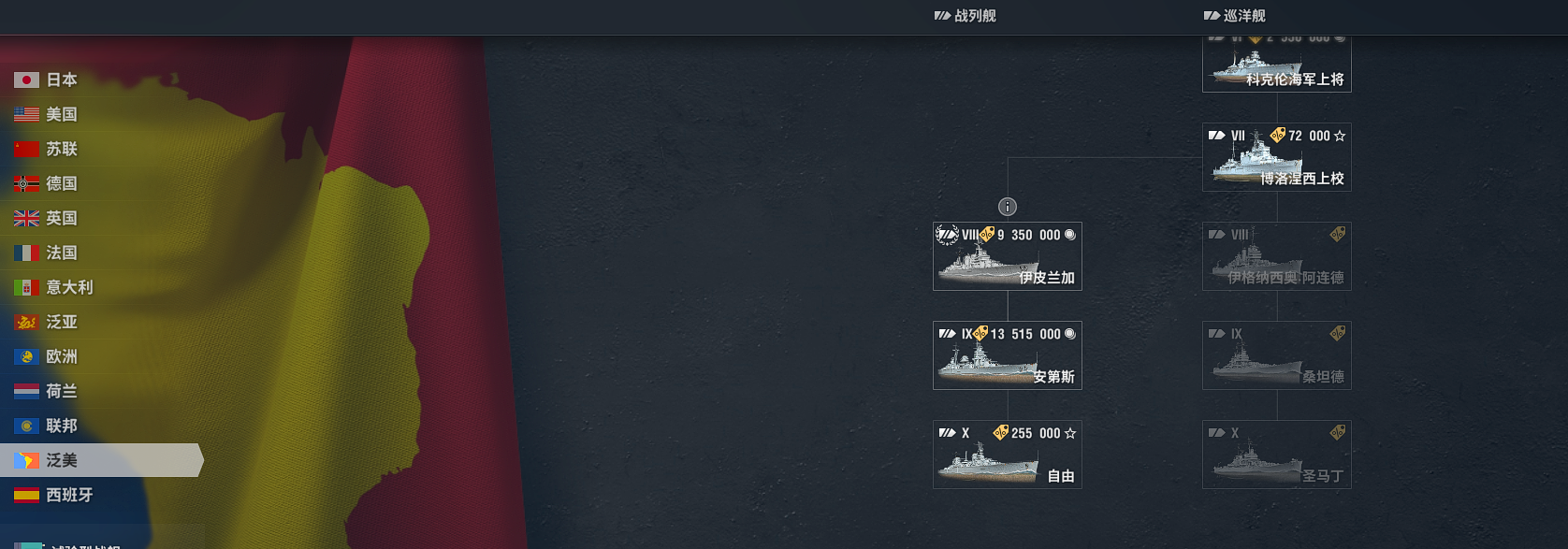Click the German flag icon
The width and height of the screenshot is (1568, 549).
26,184
